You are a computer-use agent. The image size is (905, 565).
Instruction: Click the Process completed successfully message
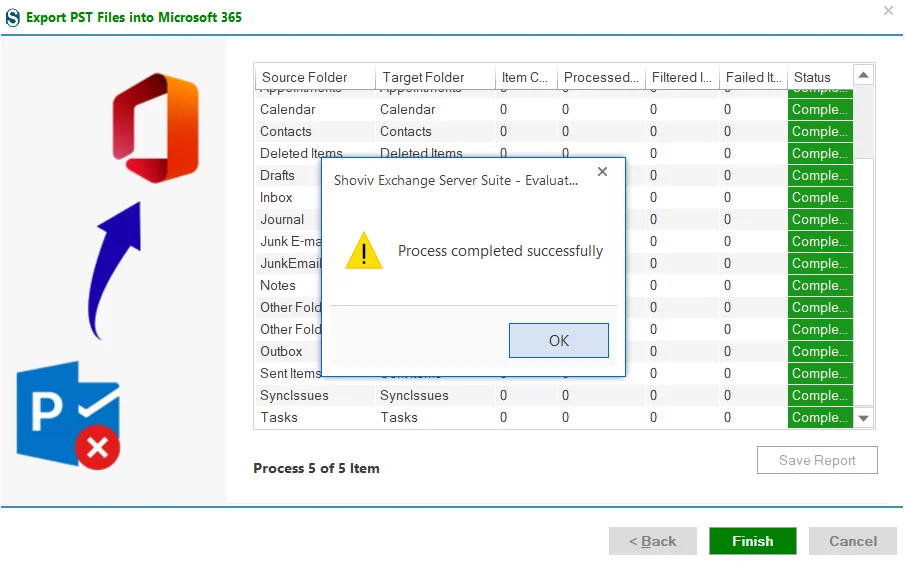(500, 251)
